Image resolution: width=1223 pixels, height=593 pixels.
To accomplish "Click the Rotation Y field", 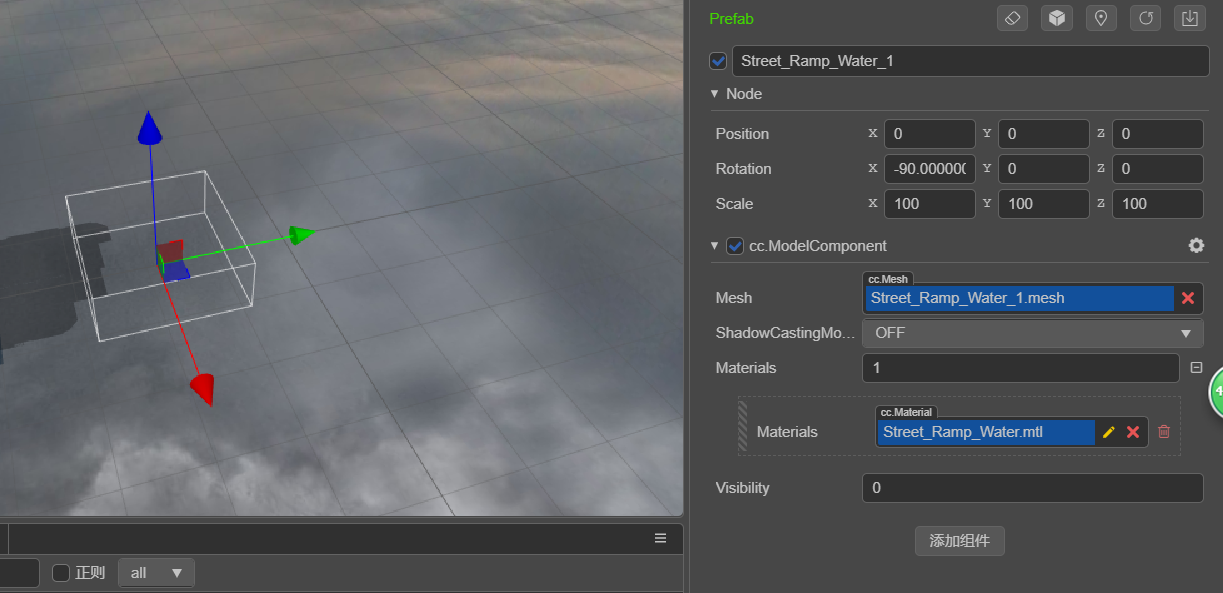I will pyautogui.click(x=1043, y=169).
